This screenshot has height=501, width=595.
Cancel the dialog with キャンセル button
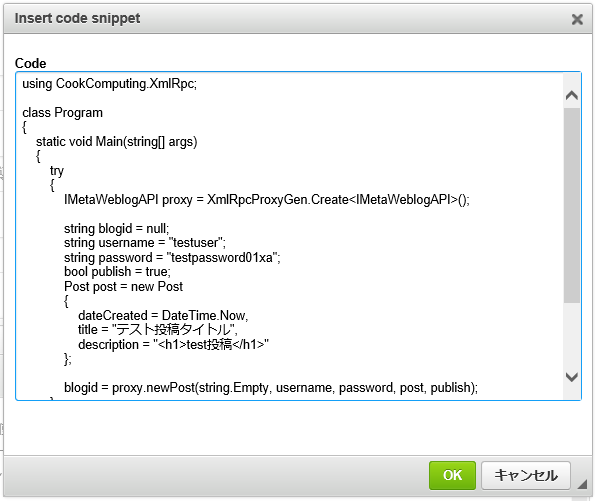(x=526, y=475)
